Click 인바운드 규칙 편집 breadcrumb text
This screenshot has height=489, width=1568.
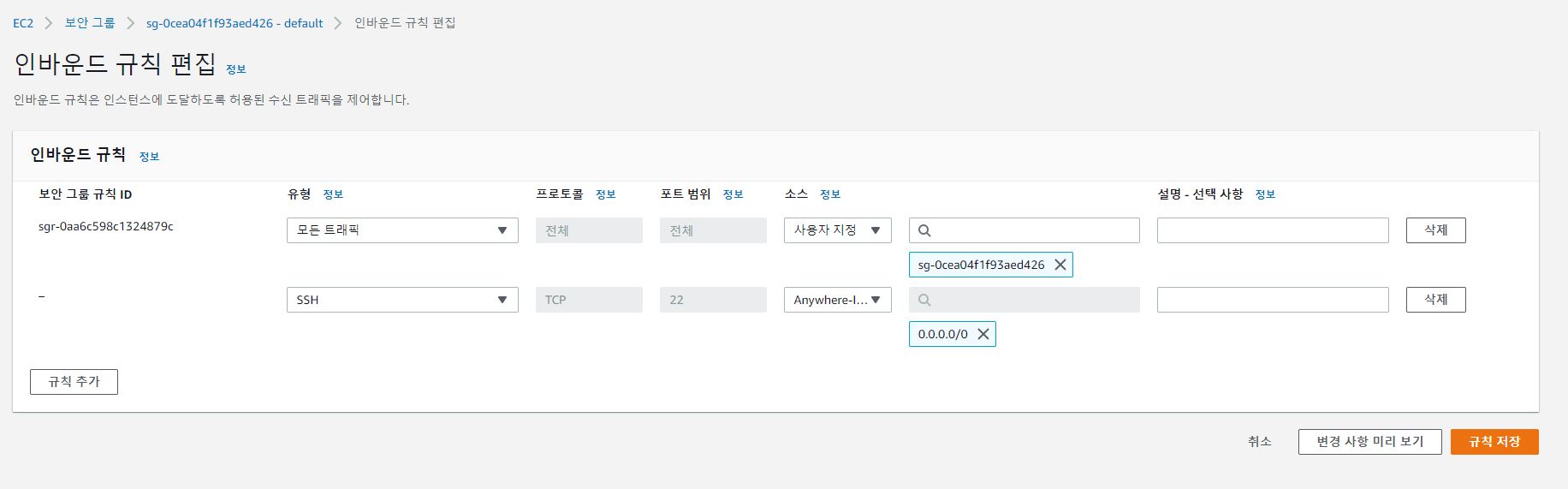405,23
